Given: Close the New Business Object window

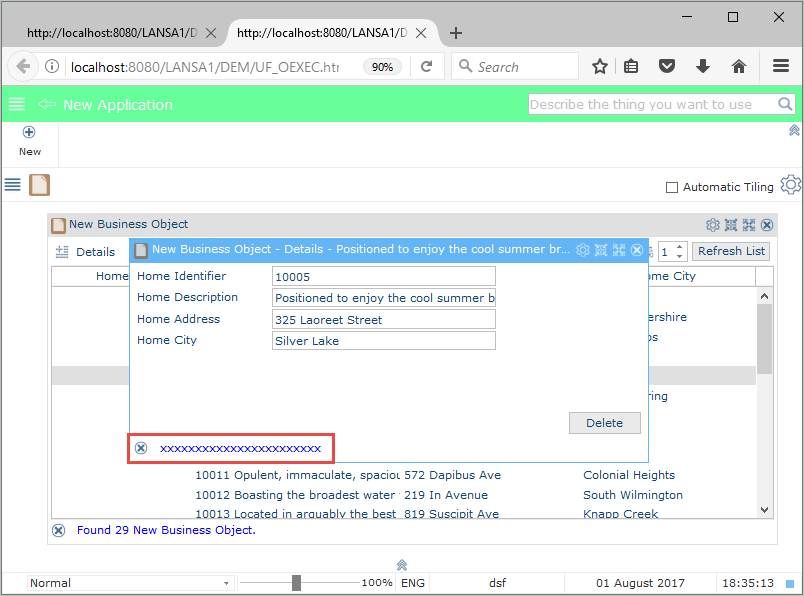Looking at the screenshot, I should point(767,225).
